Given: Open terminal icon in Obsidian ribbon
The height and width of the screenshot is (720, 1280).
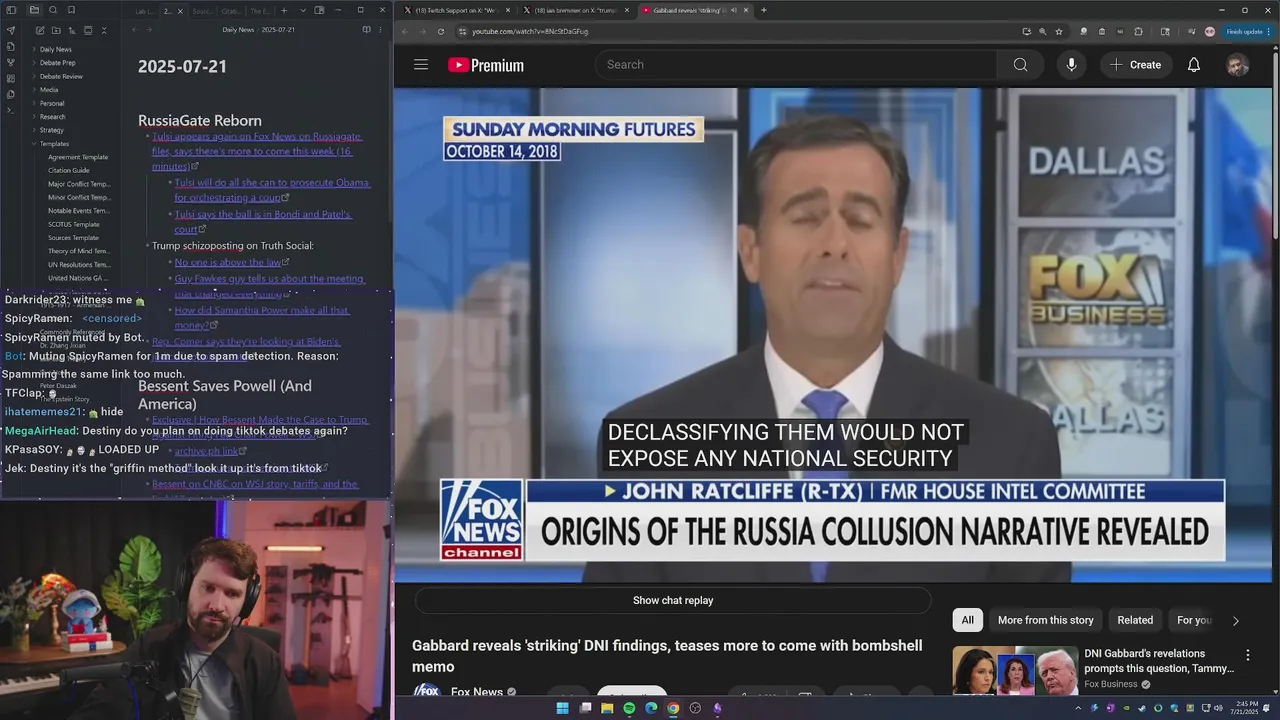Looking at the screenshot, I should (11, 110).
